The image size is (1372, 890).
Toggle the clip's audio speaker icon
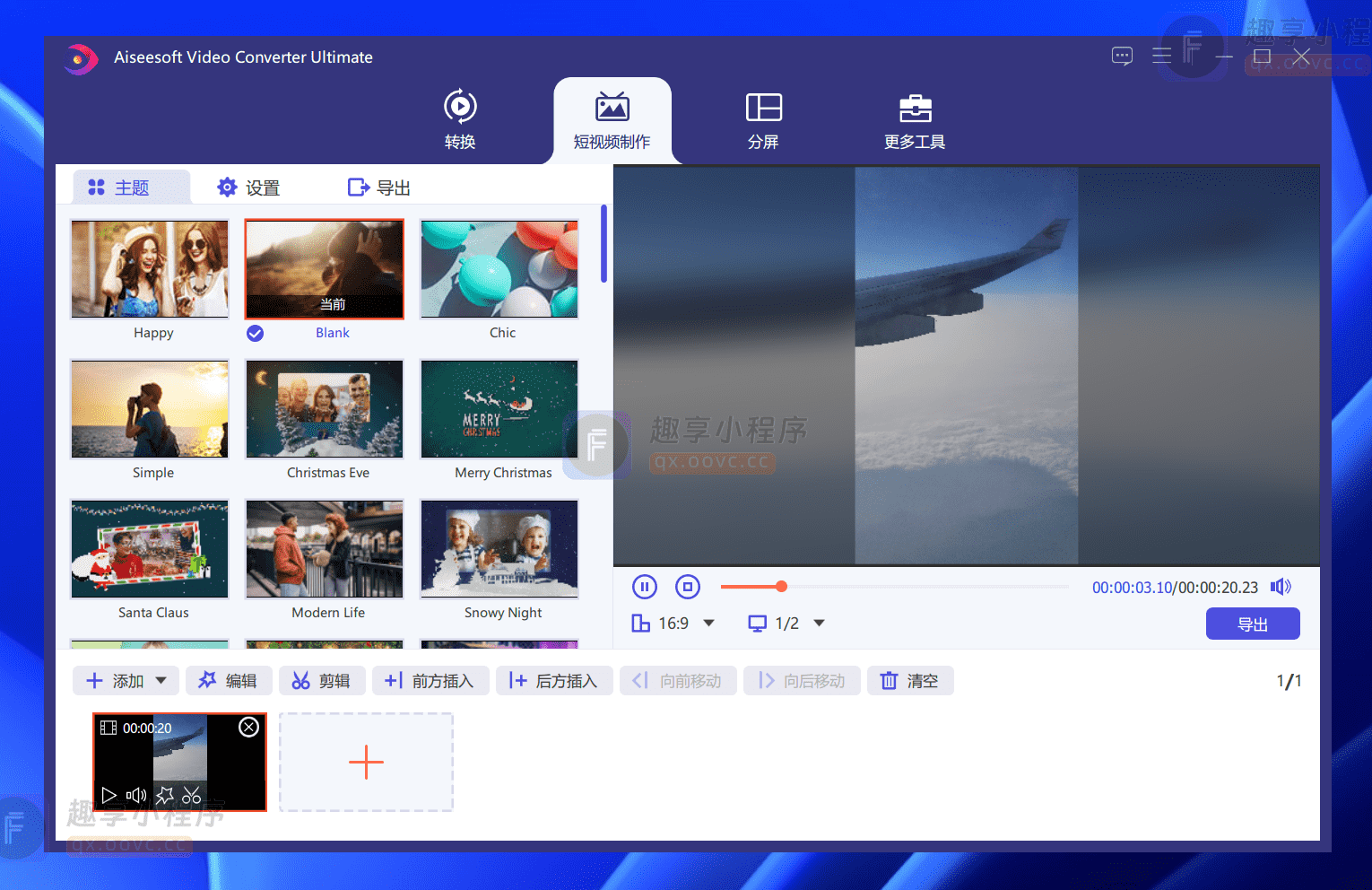tap(136, 795)
